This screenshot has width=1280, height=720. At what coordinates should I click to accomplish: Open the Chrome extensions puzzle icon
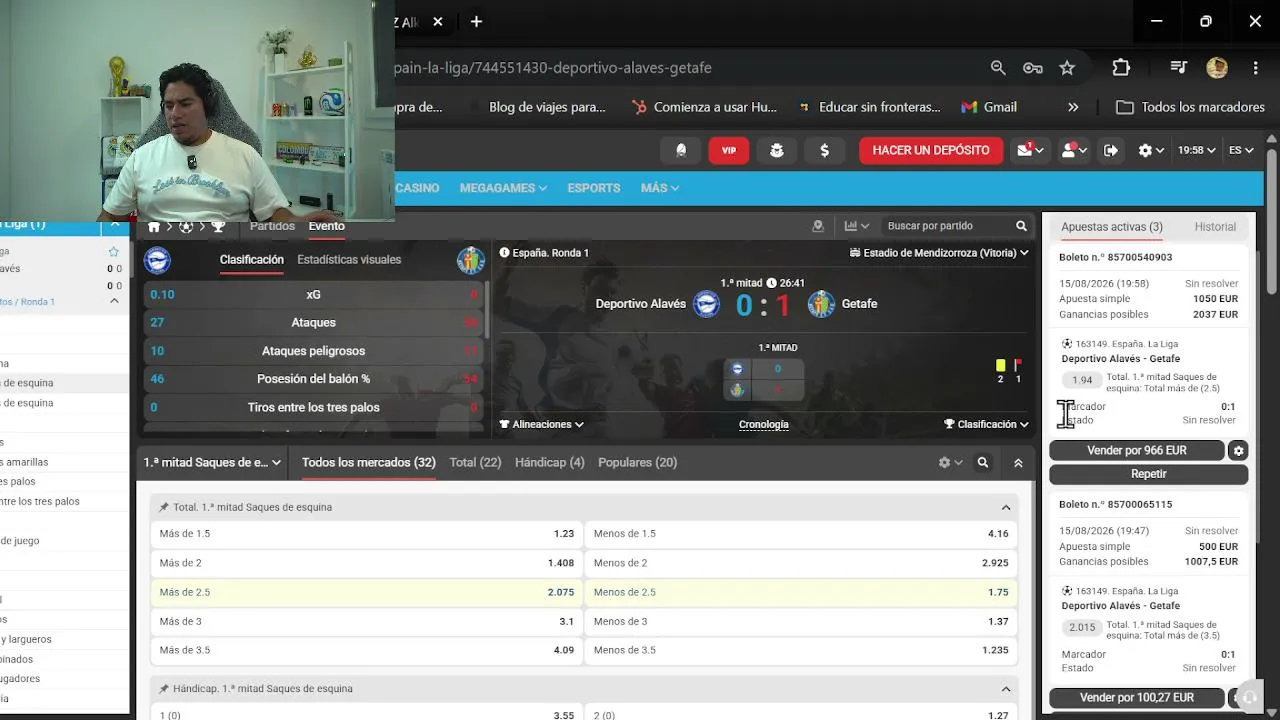click(1121, 68)
